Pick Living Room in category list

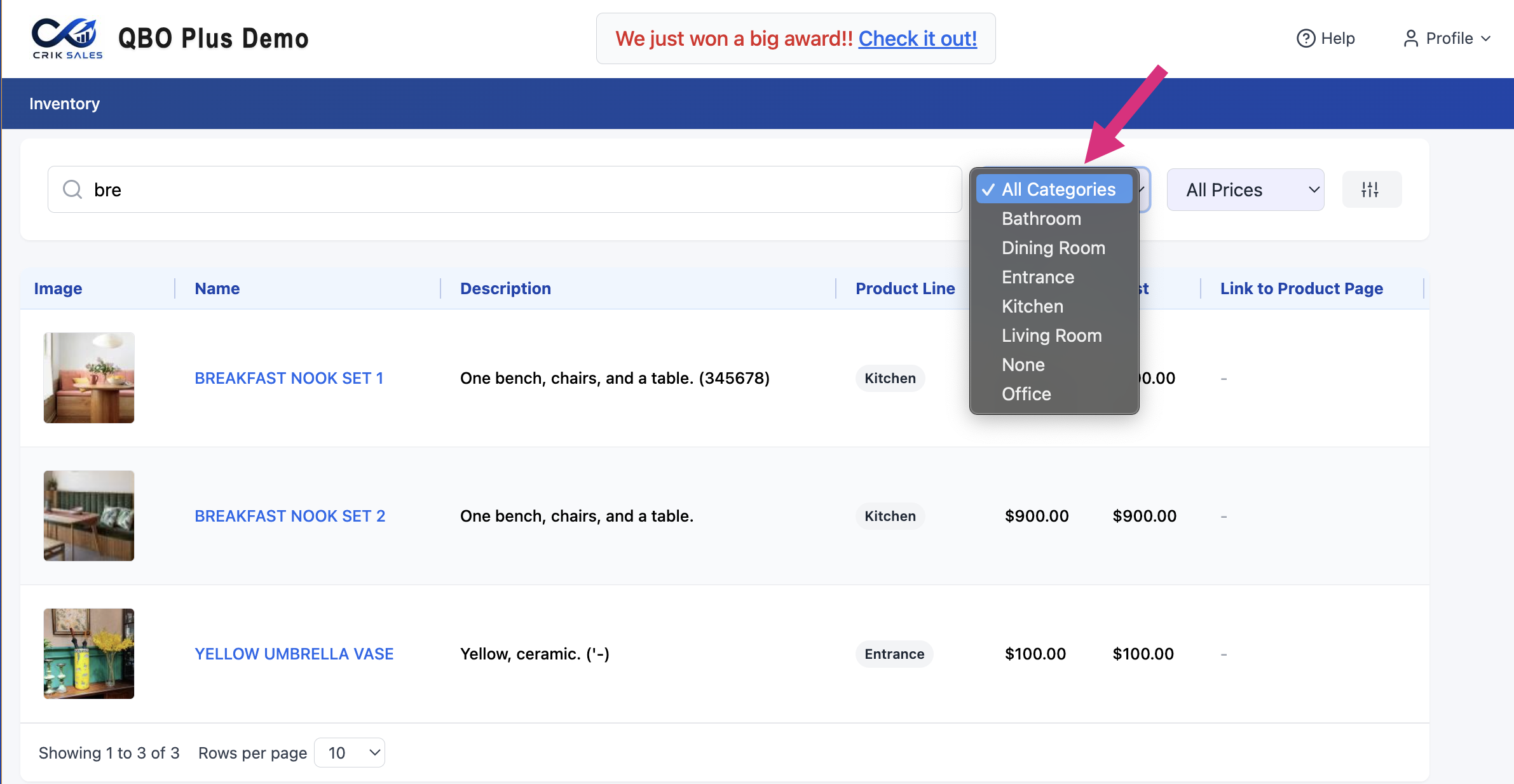(x=1054, y=335)
